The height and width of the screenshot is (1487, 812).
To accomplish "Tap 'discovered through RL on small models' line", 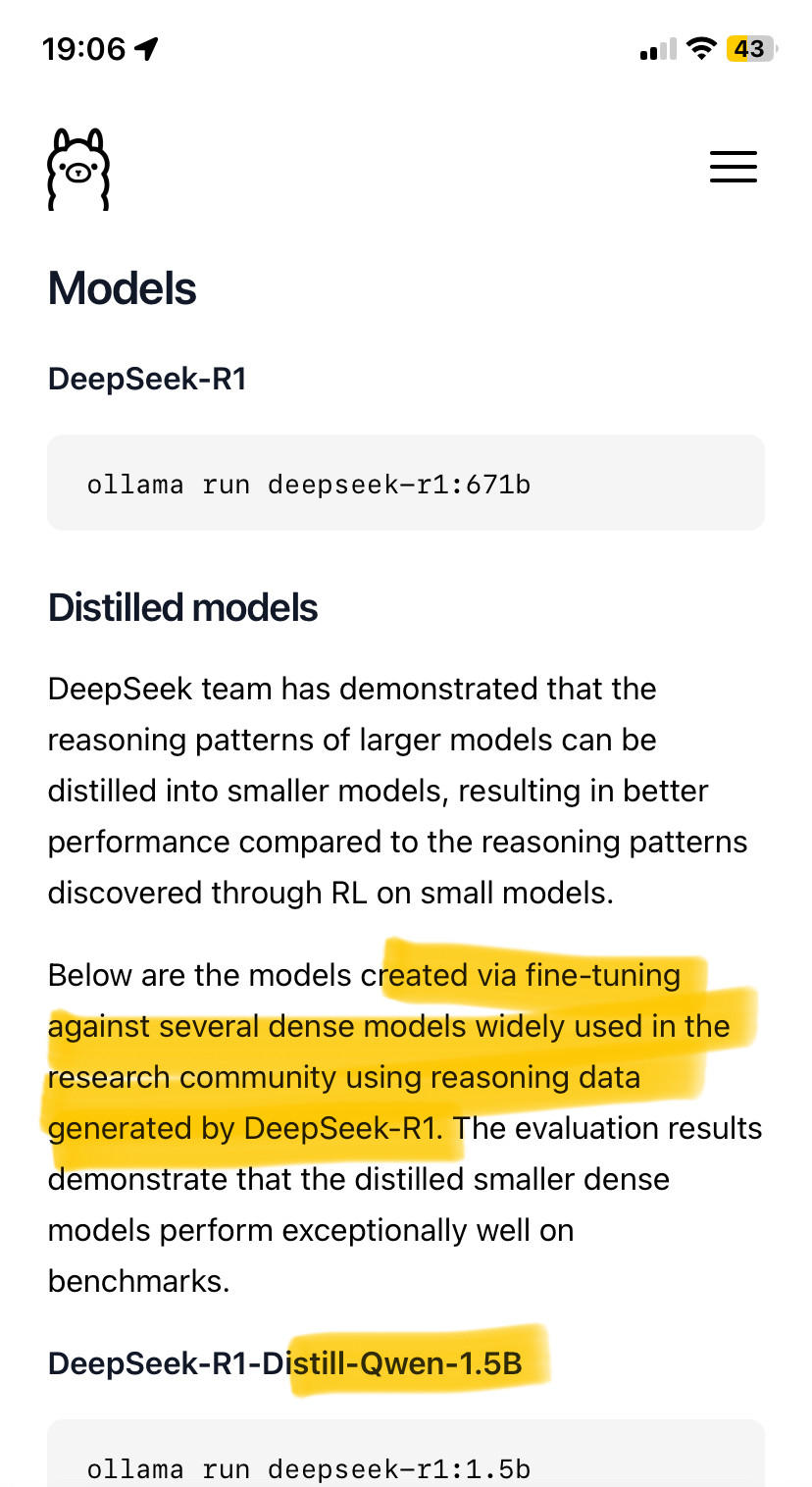I will point(330,893).
